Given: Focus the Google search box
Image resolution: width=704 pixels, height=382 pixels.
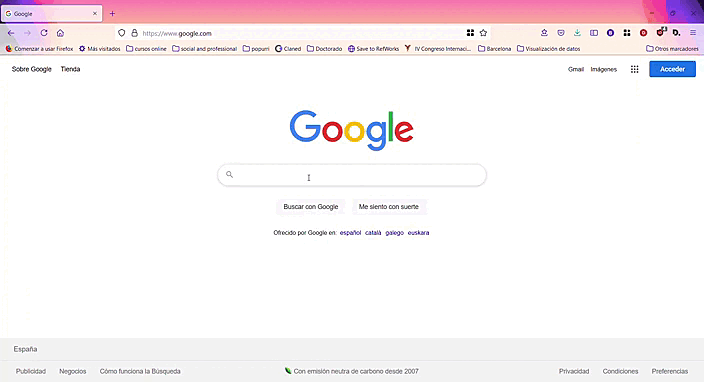Looking at the screenshot, I should coord(352,175).
